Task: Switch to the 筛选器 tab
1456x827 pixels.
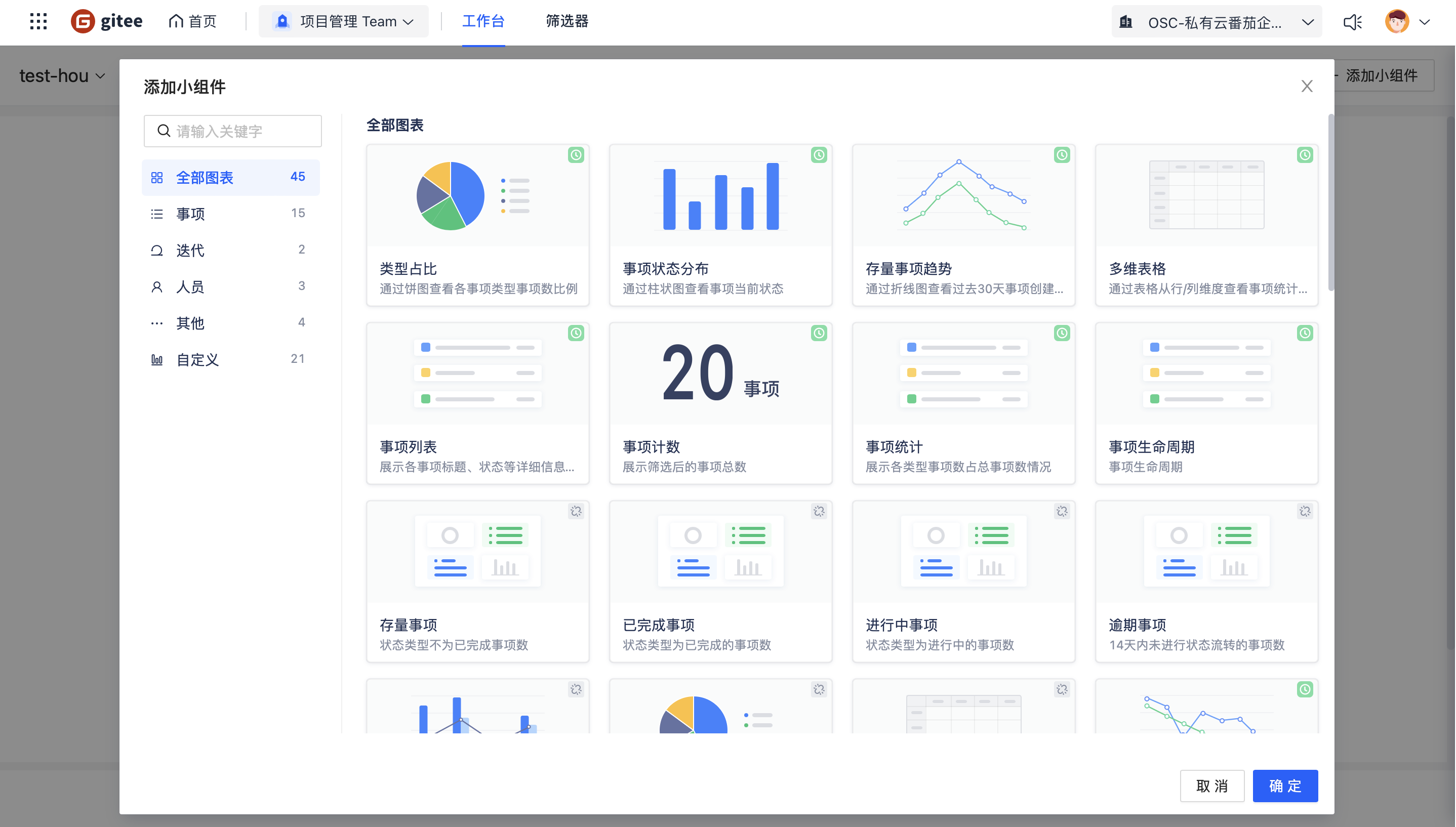Action: tap(567, 22)
